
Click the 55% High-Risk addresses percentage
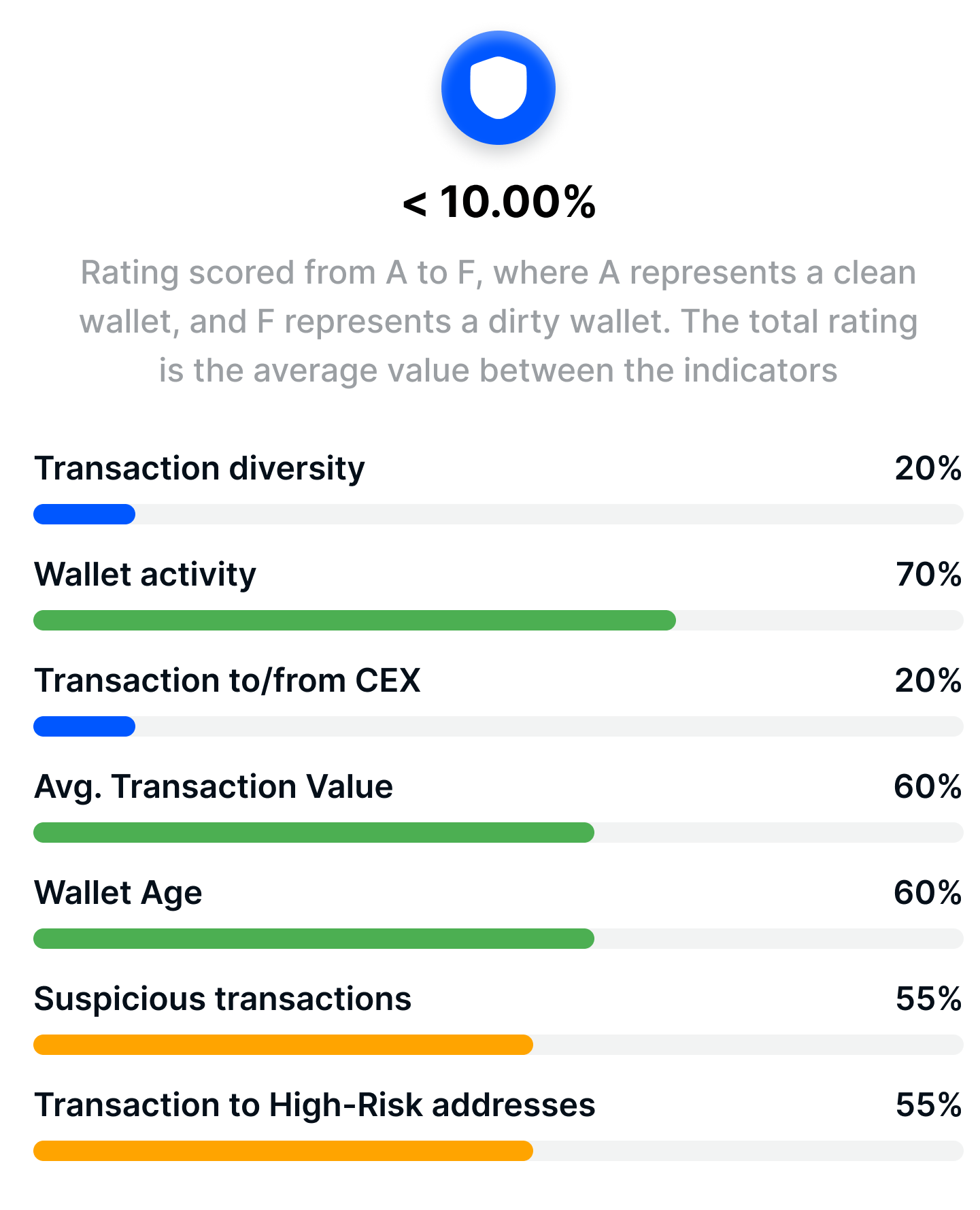pos(929,1105)
